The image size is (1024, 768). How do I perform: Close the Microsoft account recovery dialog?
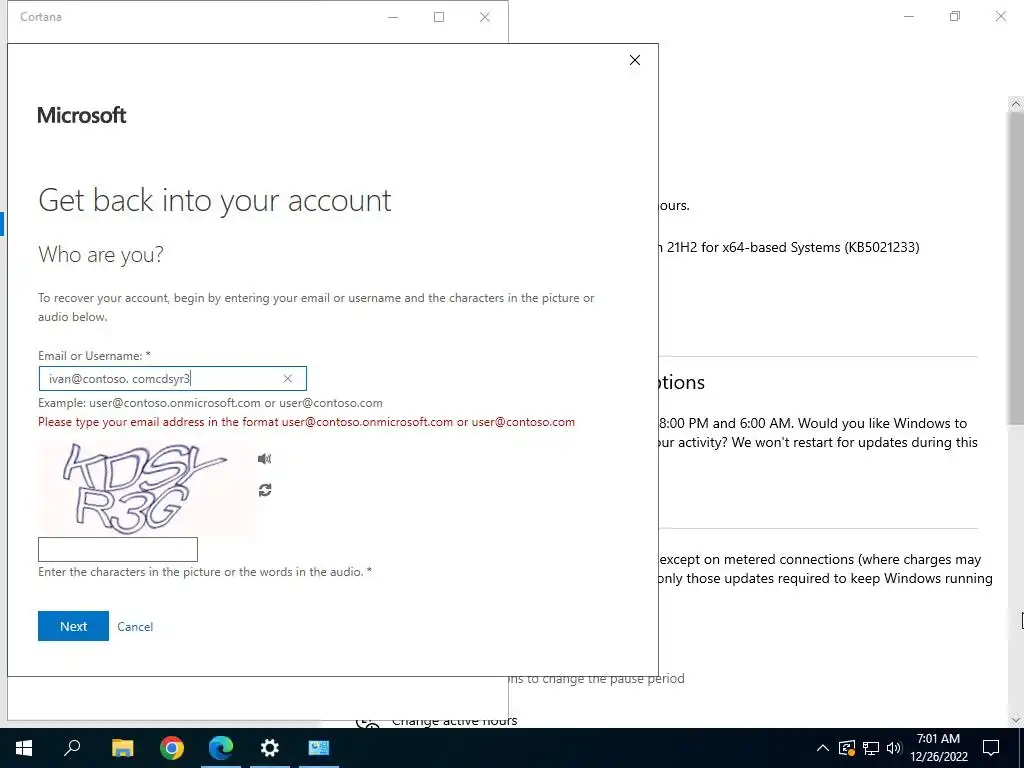(x=635, y=60)
